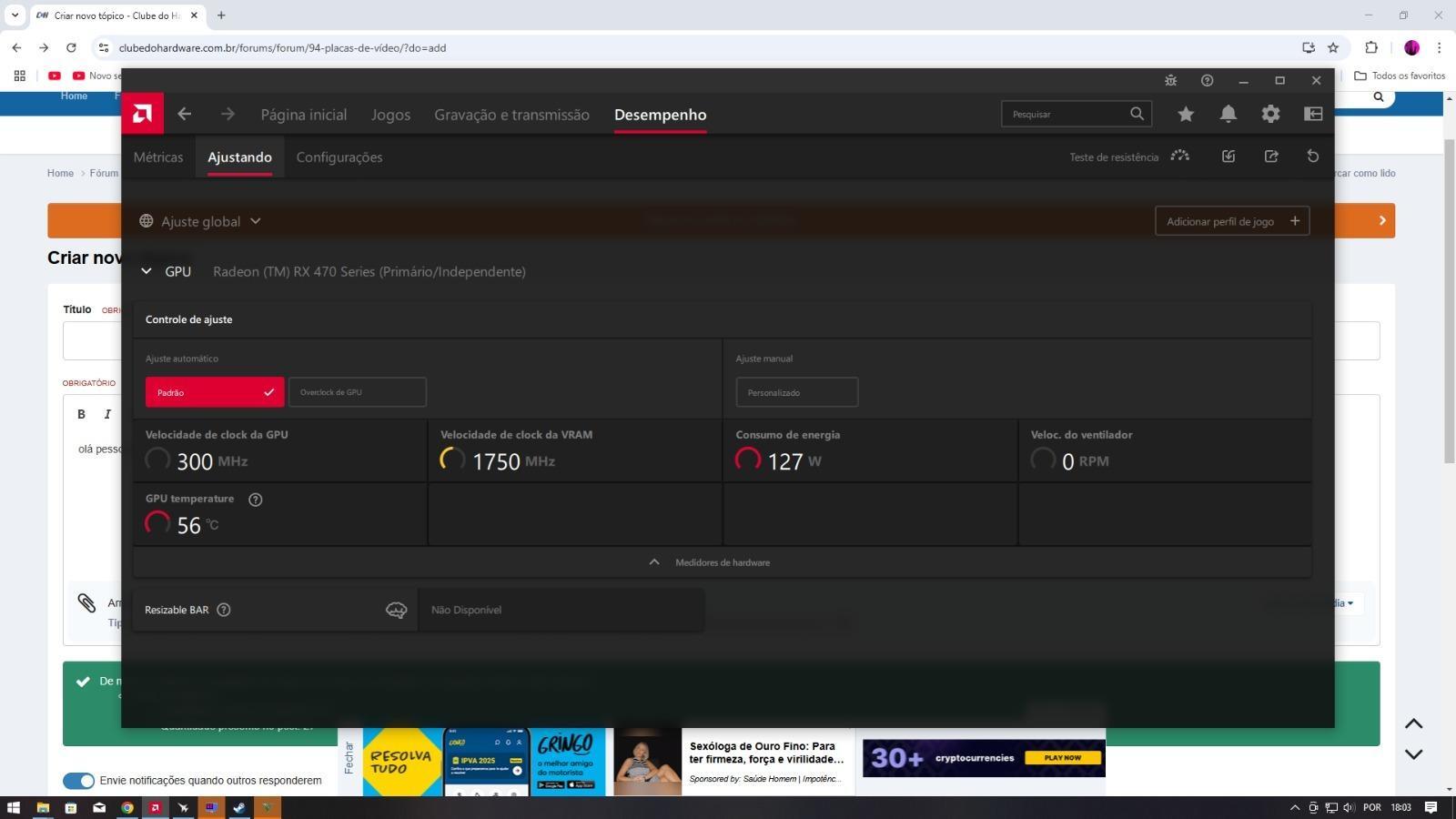The width and height of the screenshot is (1456, 819).
Task: Click Adicionar perfil de jogo button
Action: (x=1232, y=221)
